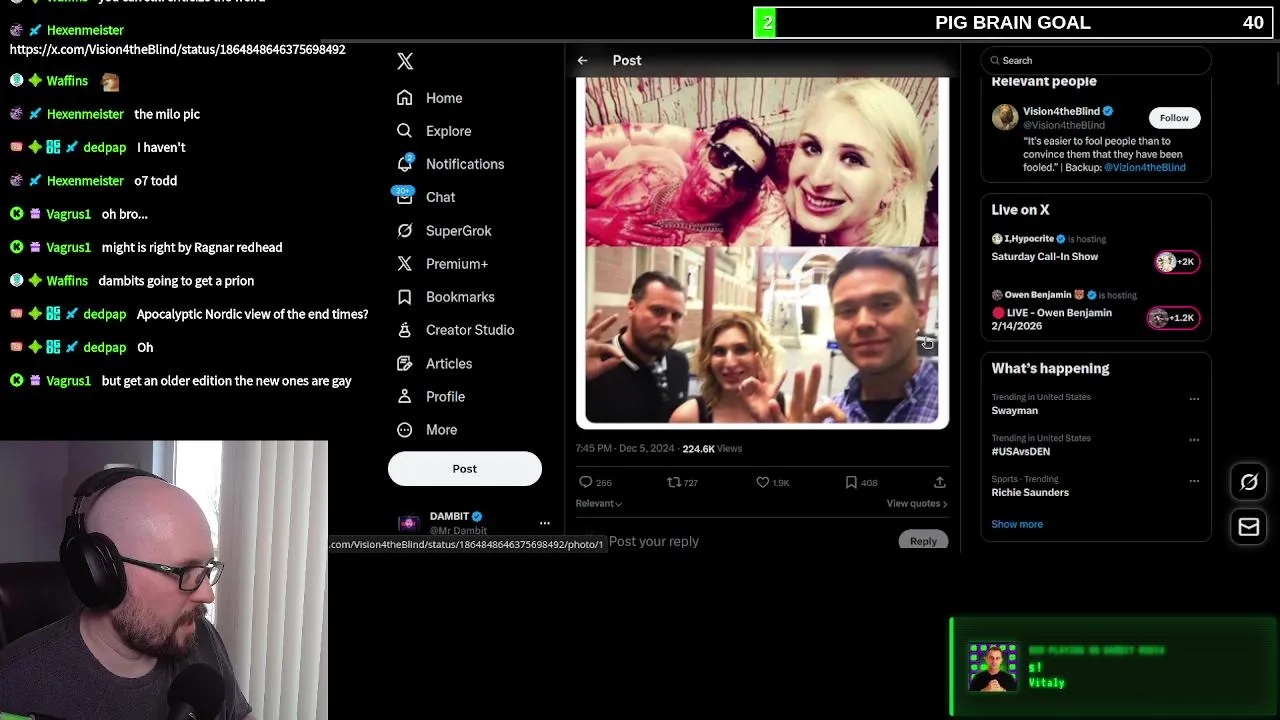Open the bottom group photo in the post
Viewport: 1280px width, 720px height.
(x=762, y=337)
